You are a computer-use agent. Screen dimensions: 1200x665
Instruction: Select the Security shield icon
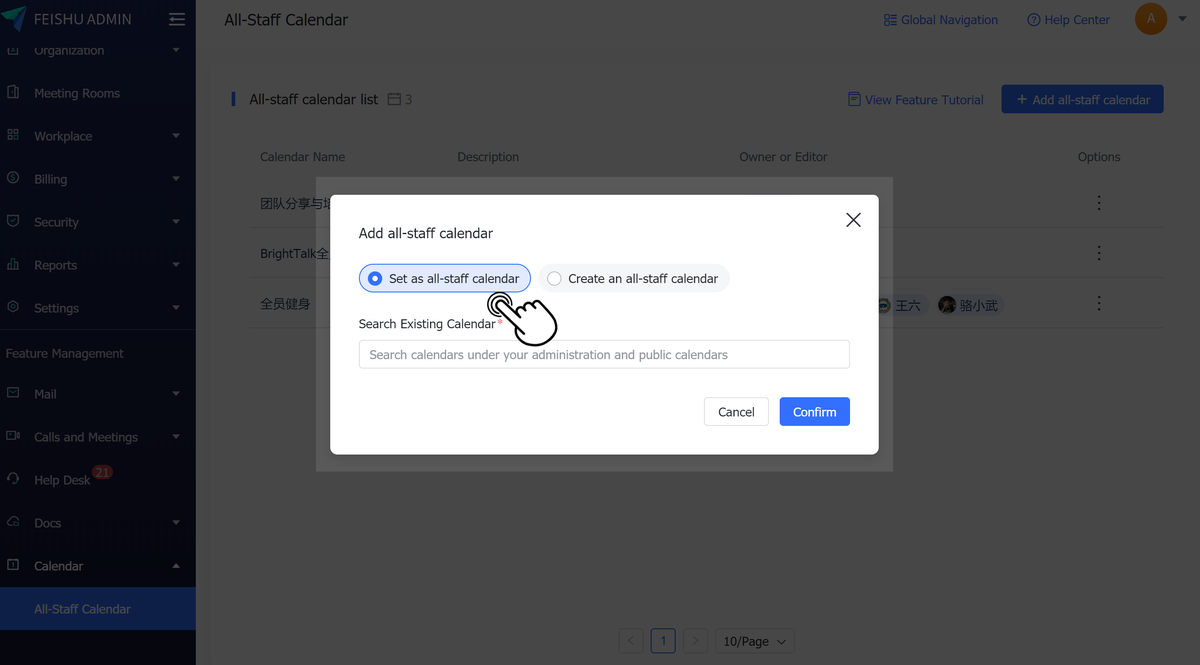pyautogui.click(x=11, y=221)
